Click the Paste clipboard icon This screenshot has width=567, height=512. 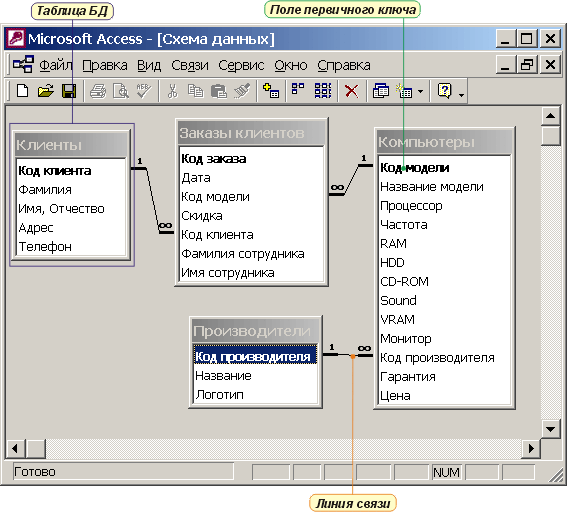tap(219, 91)
